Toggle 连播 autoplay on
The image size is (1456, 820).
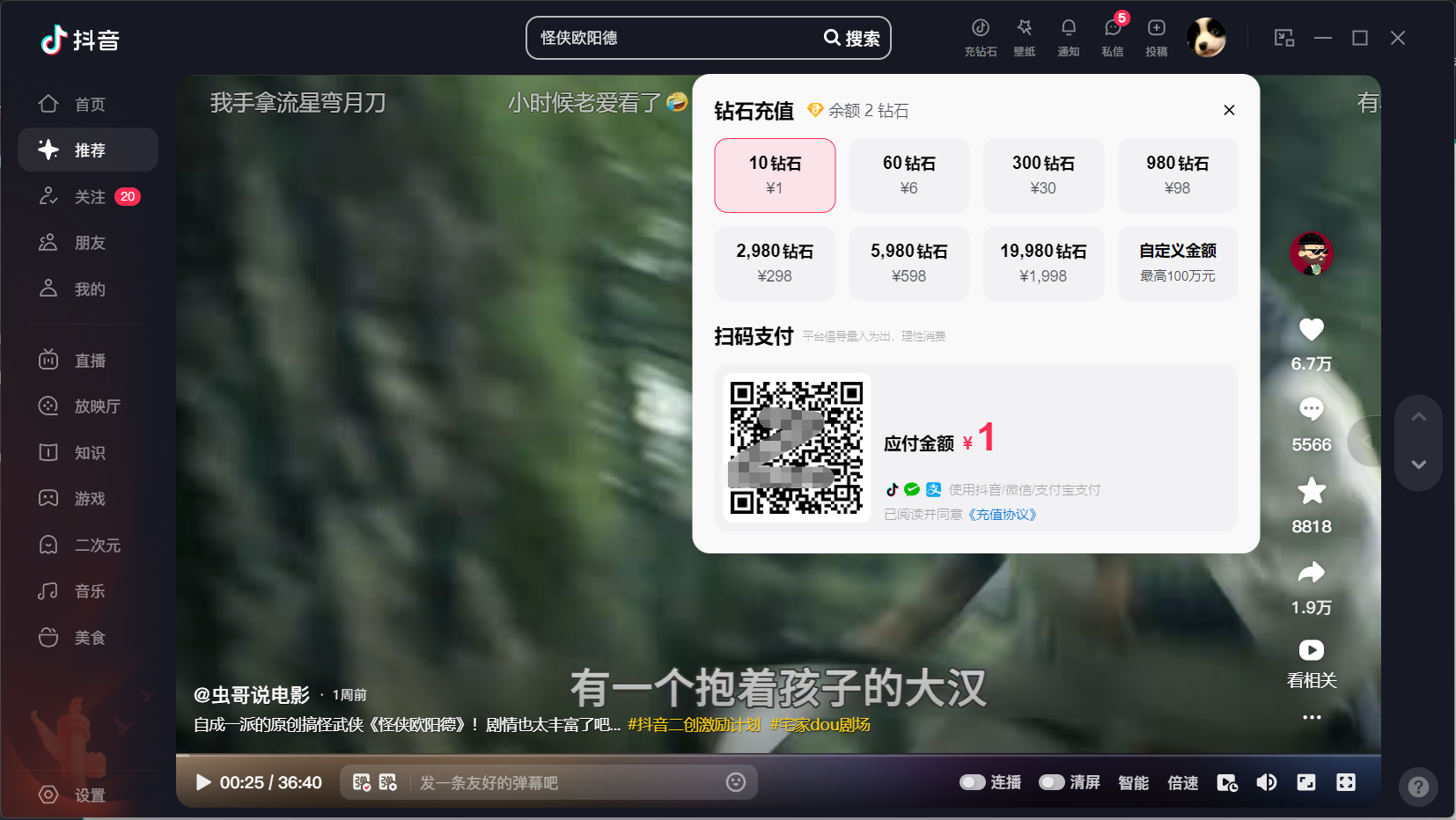pos(974,781)
